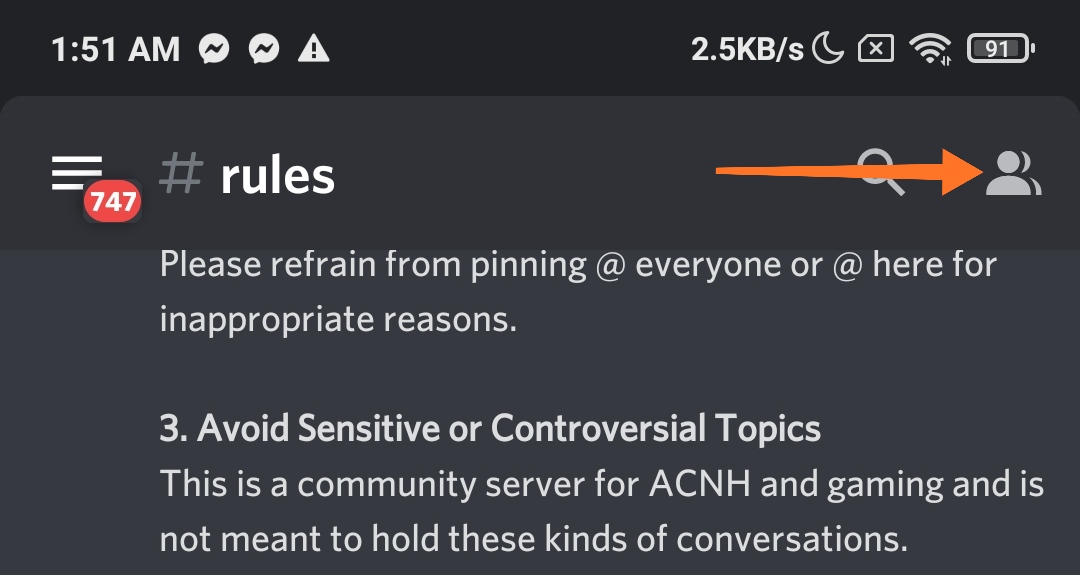Viewport: 1080px width, 575px height.
Task: Tap the red 747 unread badge
Action: pos(112,203)
